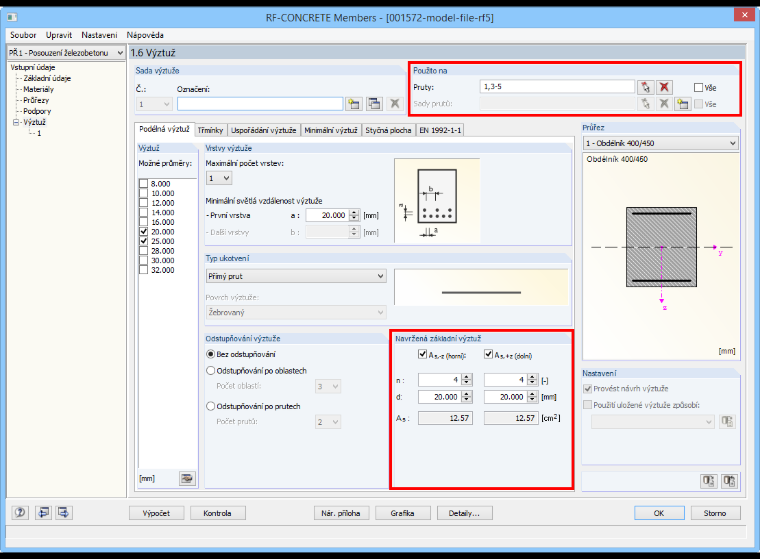Select Odstupňování po prutech option
760x559 pixels.
210,406
